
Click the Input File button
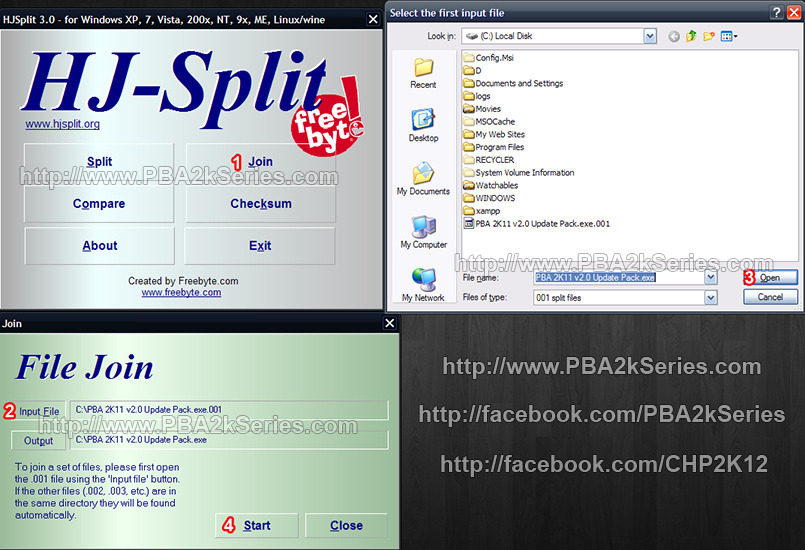[39, 411]
